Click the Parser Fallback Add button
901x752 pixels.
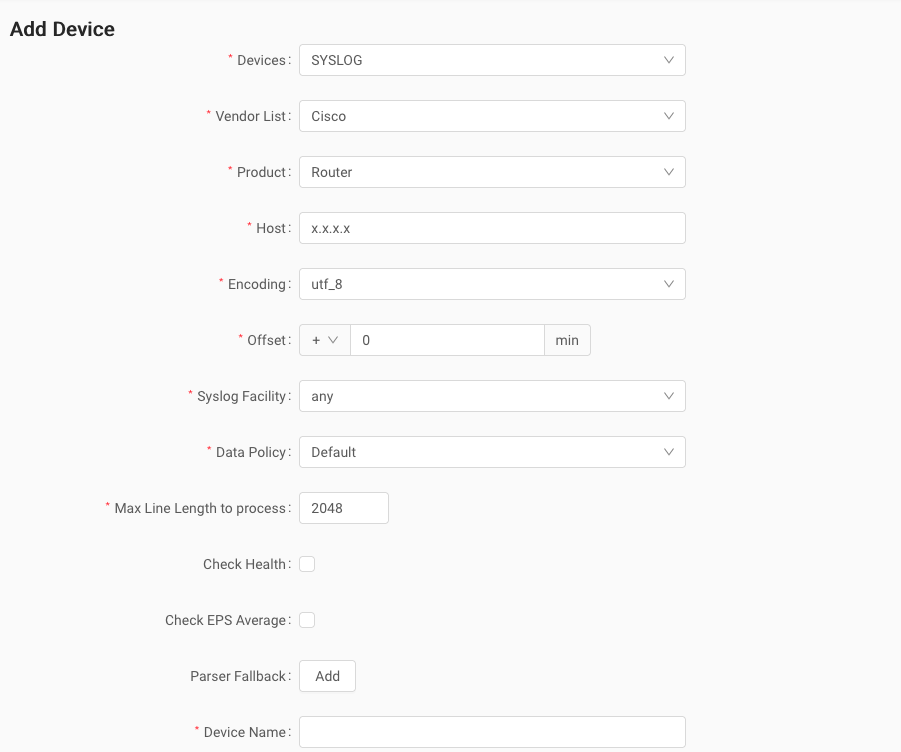point(327,676)
